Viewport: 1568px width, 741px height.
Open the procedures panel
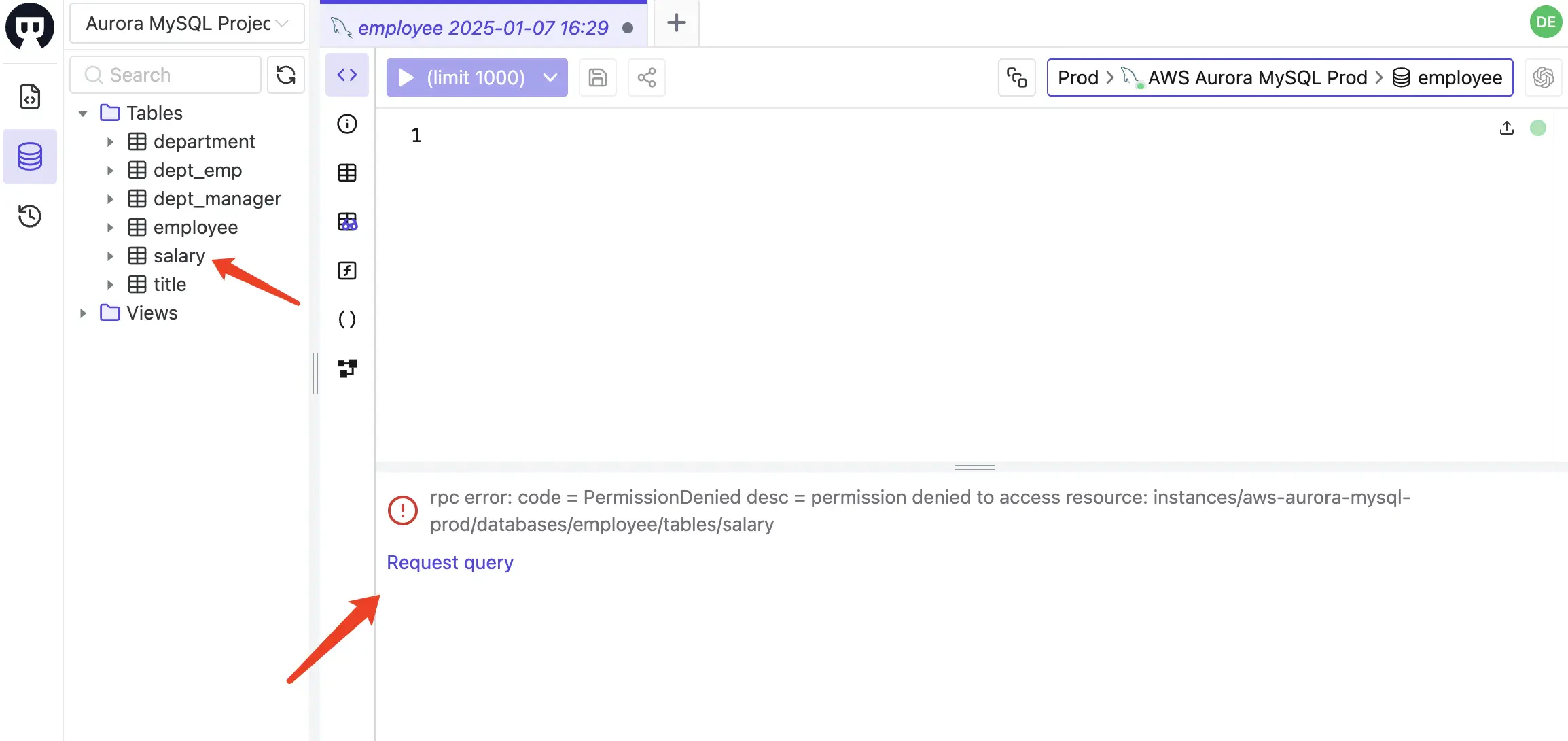[x=347, y=320]
